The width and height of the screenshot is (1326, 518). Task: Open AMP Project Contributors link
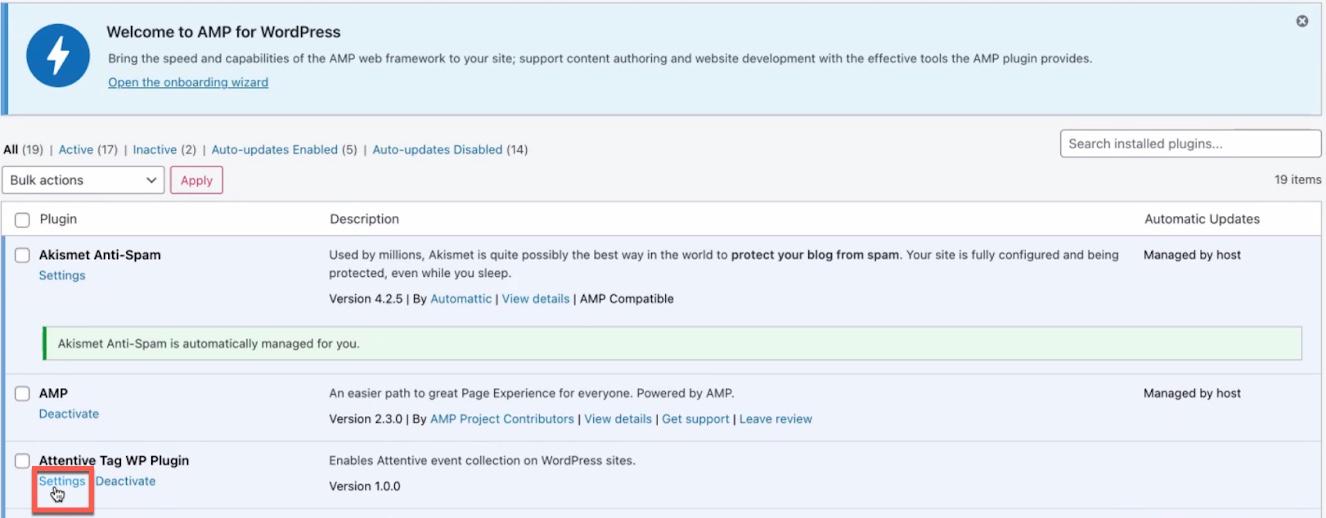point(502,419)
